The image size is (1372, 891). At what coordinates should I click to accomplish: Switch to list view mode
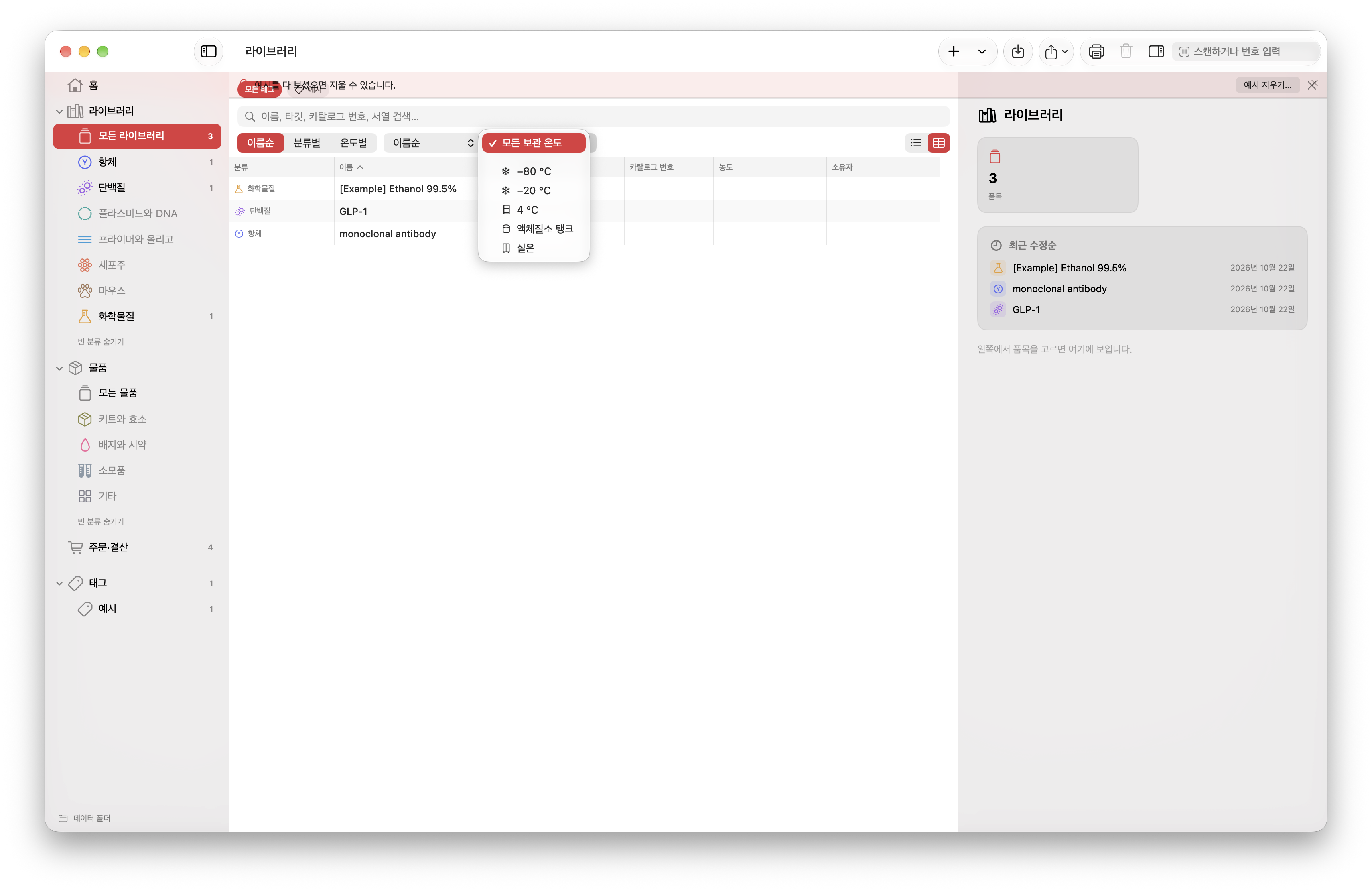tap(916, 143)
